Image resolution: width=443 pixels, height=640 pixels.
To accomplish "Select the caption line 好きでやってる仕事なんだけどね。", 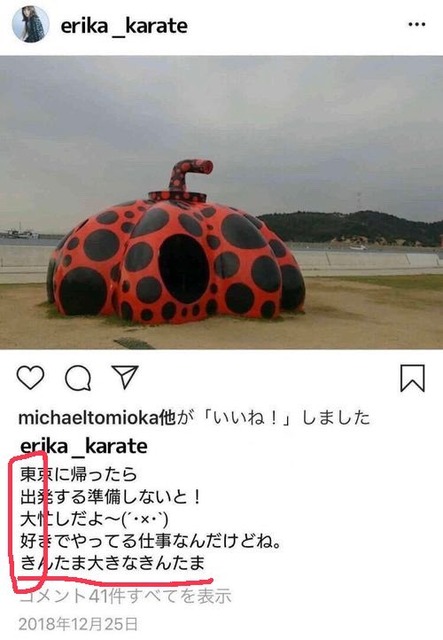I will (151, 541).
